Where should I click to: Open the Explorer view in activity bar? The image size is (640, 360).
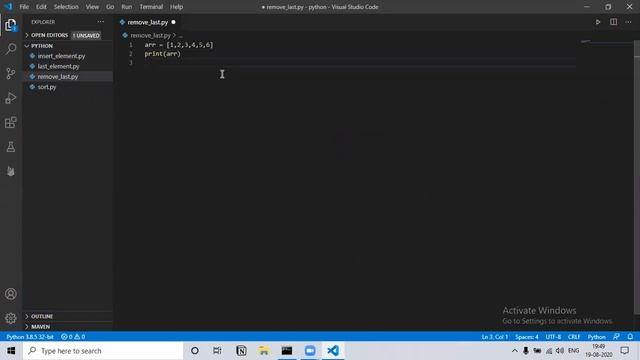[11, 25]
